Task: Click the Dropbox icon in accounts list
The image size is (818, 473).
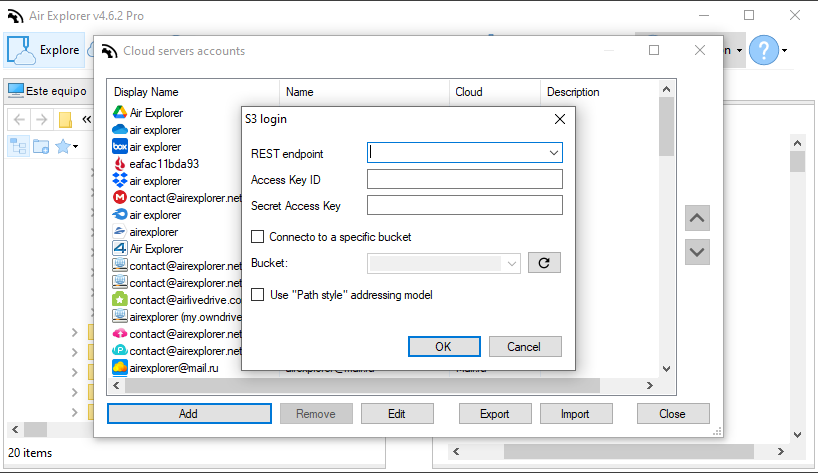Action: click(120, 180)
